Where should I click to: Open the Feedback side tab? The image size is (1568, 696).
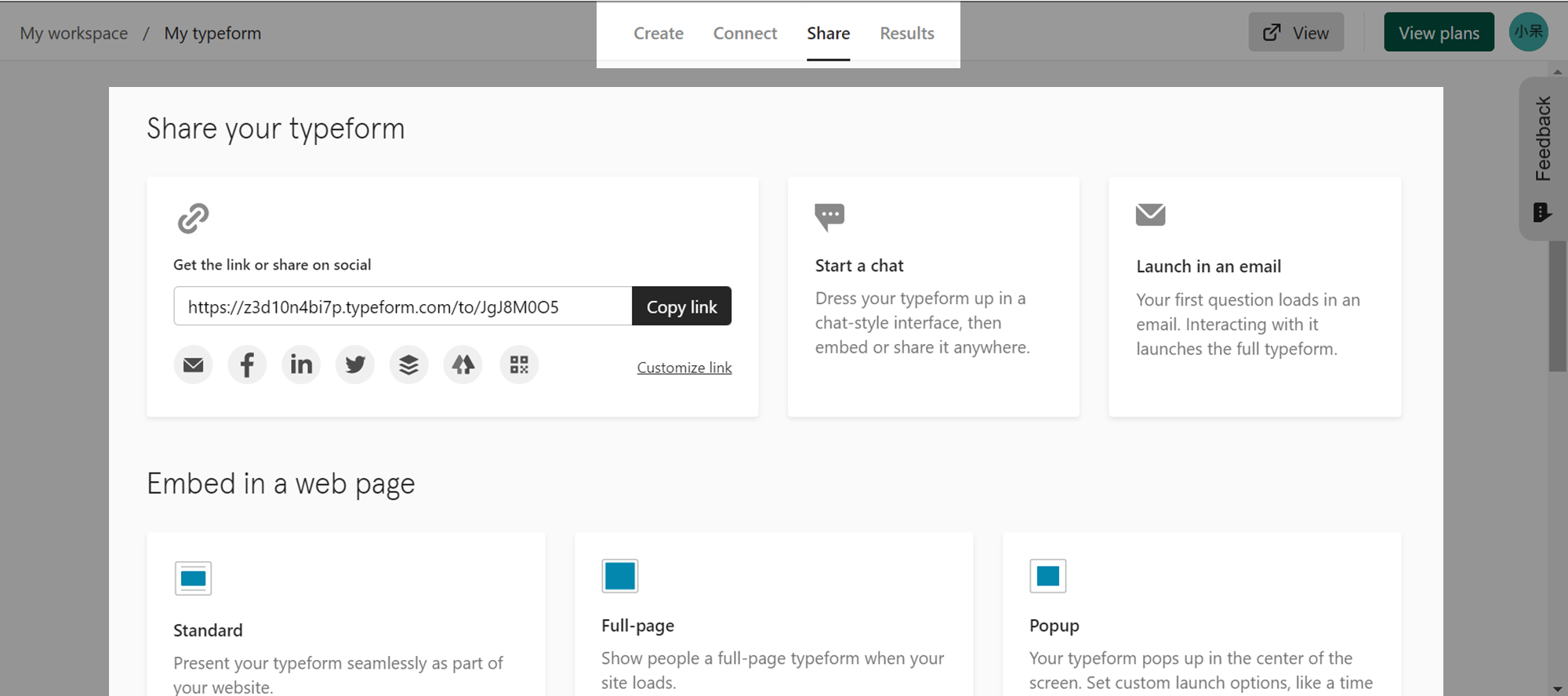tap(1543, 158)
